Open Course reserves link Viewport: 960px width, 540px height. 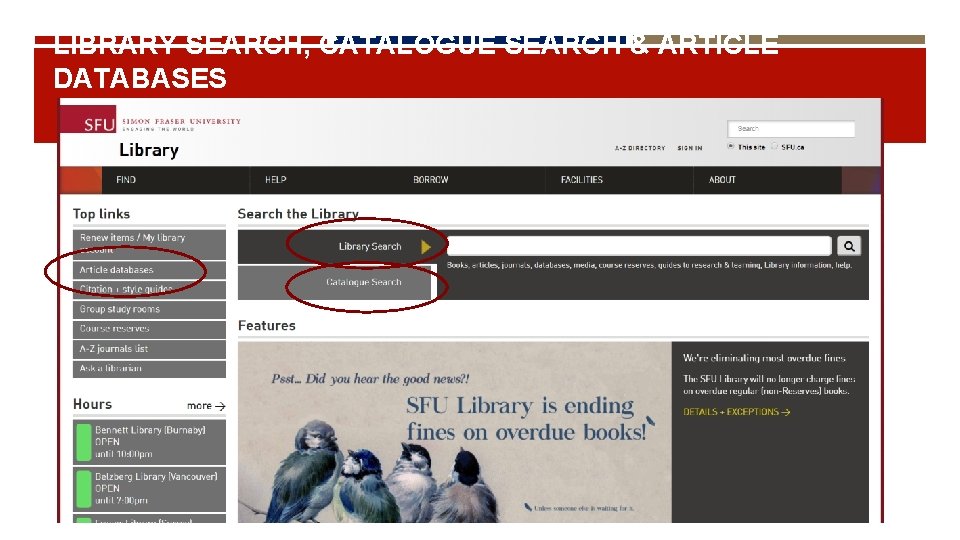(149, 329)
